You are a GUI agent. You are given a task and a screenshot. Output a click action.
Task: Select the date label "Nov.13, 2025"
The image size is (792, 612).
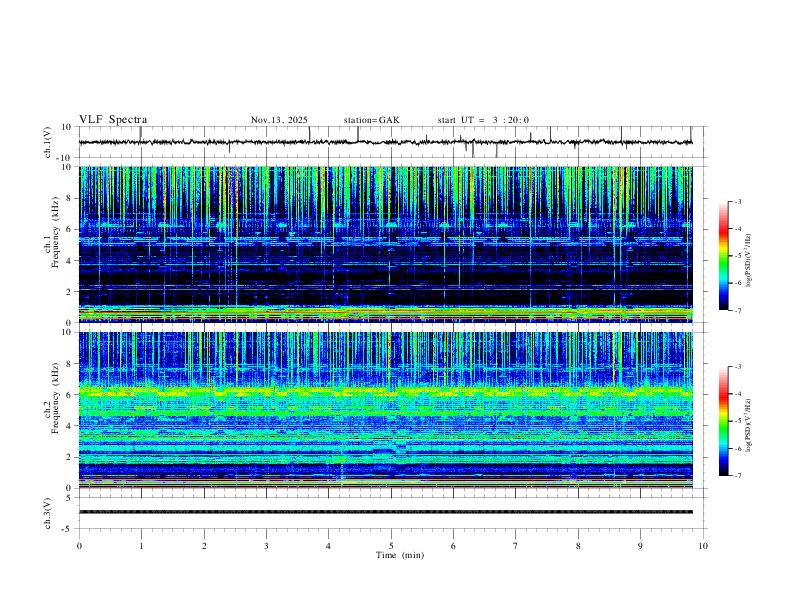click(279, 120)
